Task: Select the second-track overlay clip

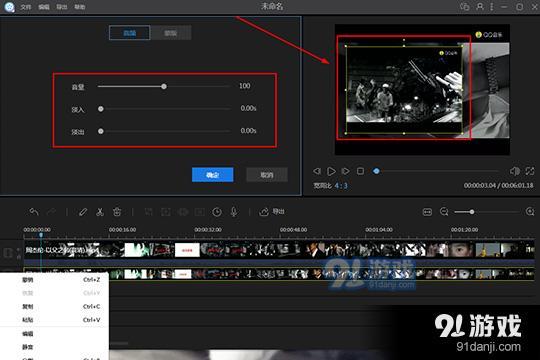Action: [x=279, y=274]
